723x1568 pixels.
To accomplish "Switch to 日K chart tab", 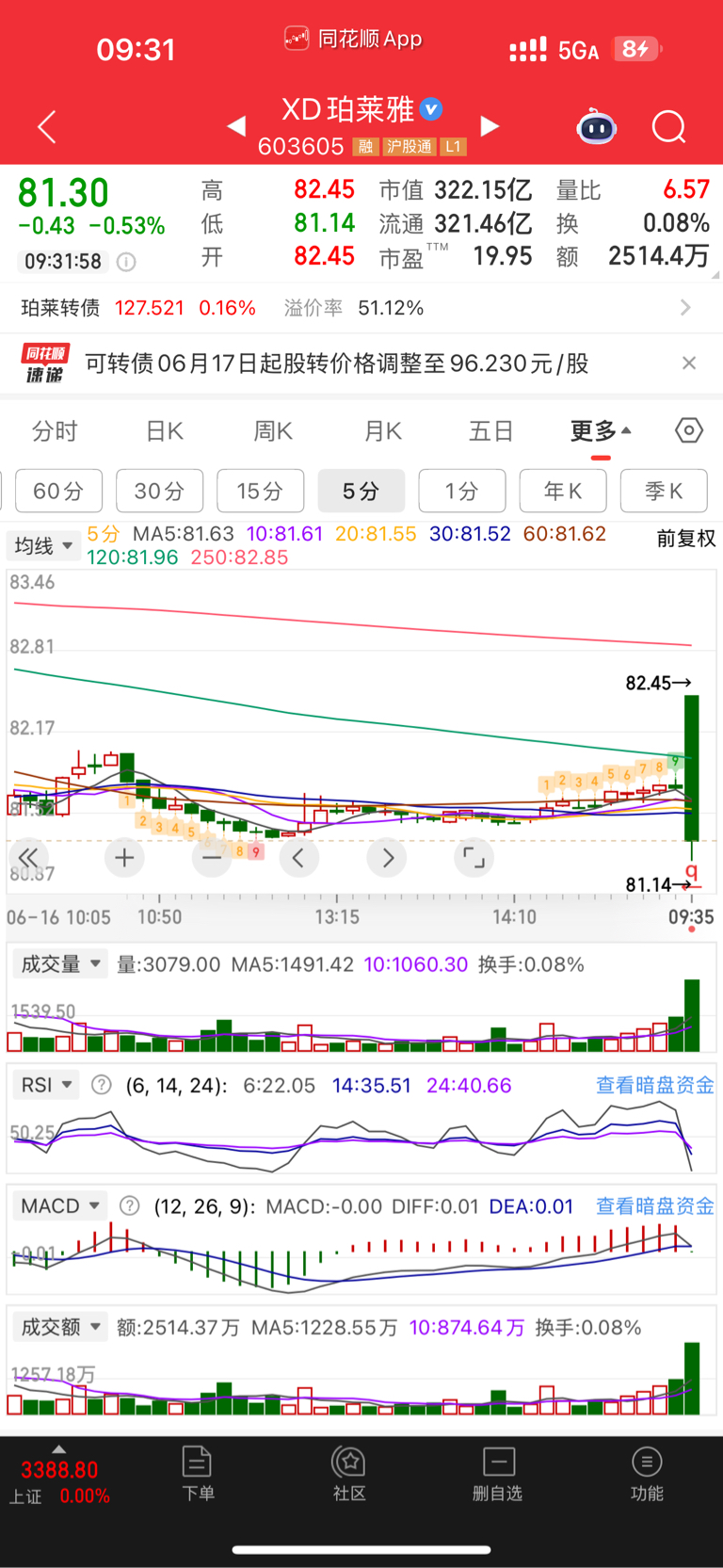I will [x=164, y=431].
